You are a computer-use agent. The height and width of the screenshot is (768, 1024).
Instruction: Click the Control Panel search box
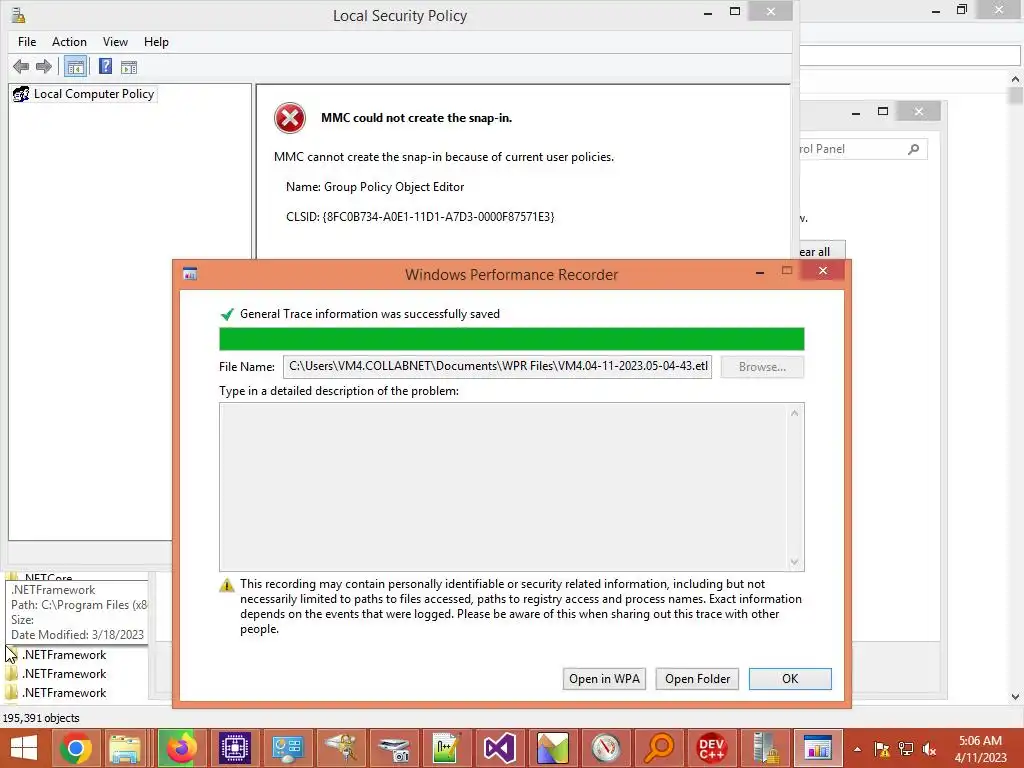click(x=862, y=150)
